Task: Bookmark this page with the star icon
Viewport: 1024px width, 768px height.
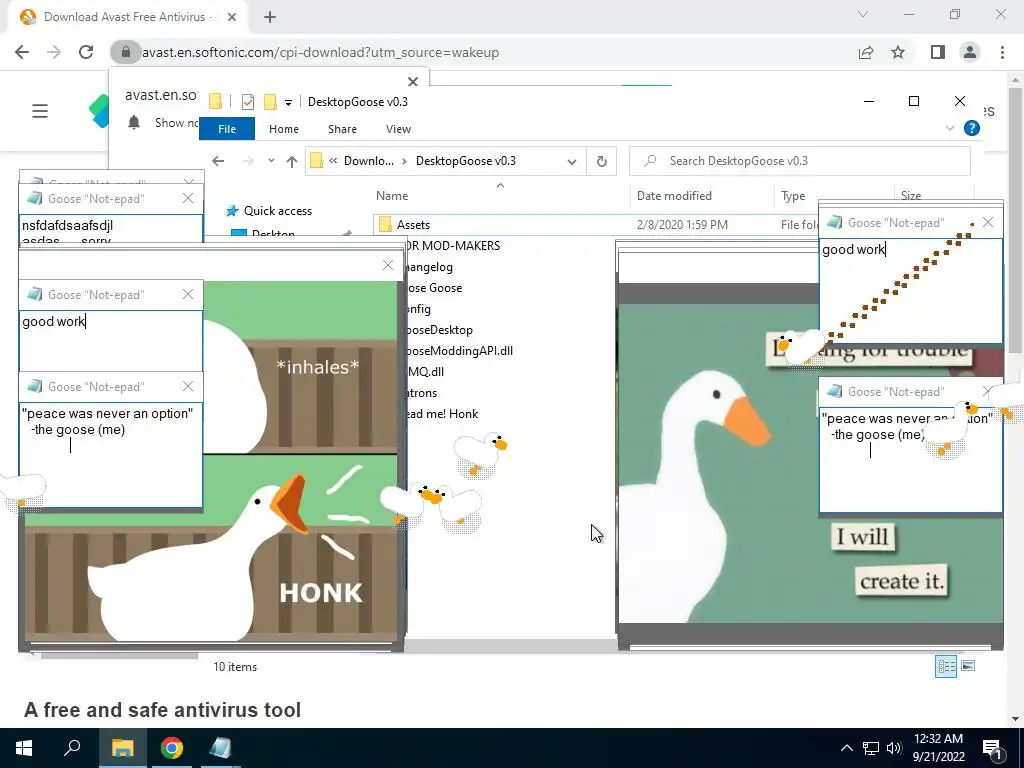Action: coord(898,52)
